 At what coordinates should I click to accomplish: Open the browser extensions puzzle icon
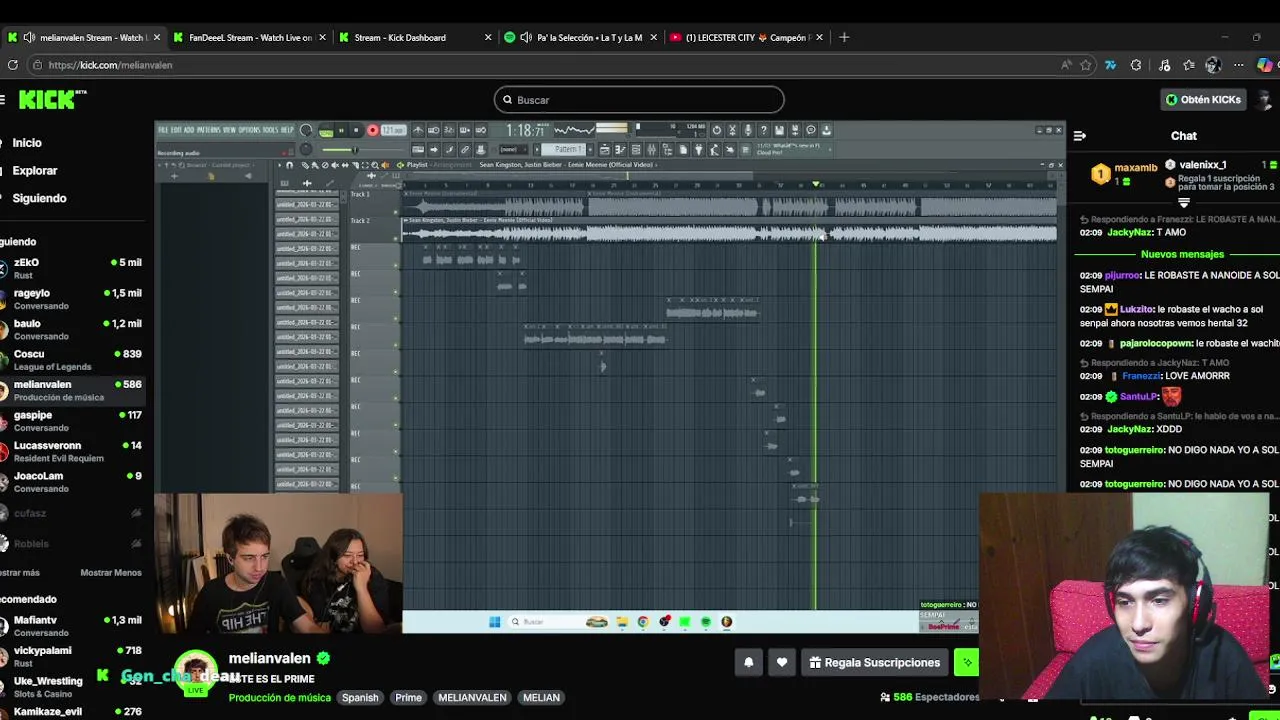coord(1136,65)
